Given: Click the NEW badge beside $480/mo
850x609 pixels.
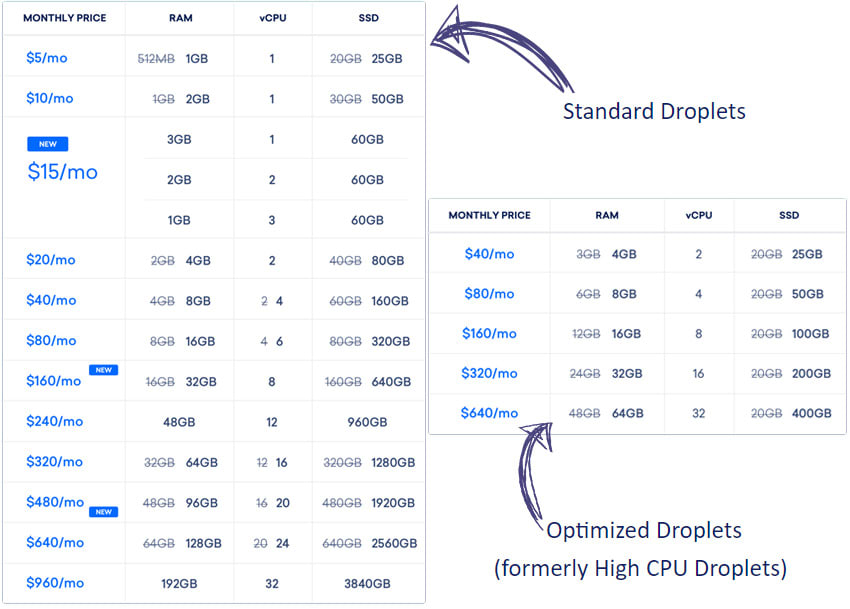Looking at the screenshot, I should [x=104, y=512].
